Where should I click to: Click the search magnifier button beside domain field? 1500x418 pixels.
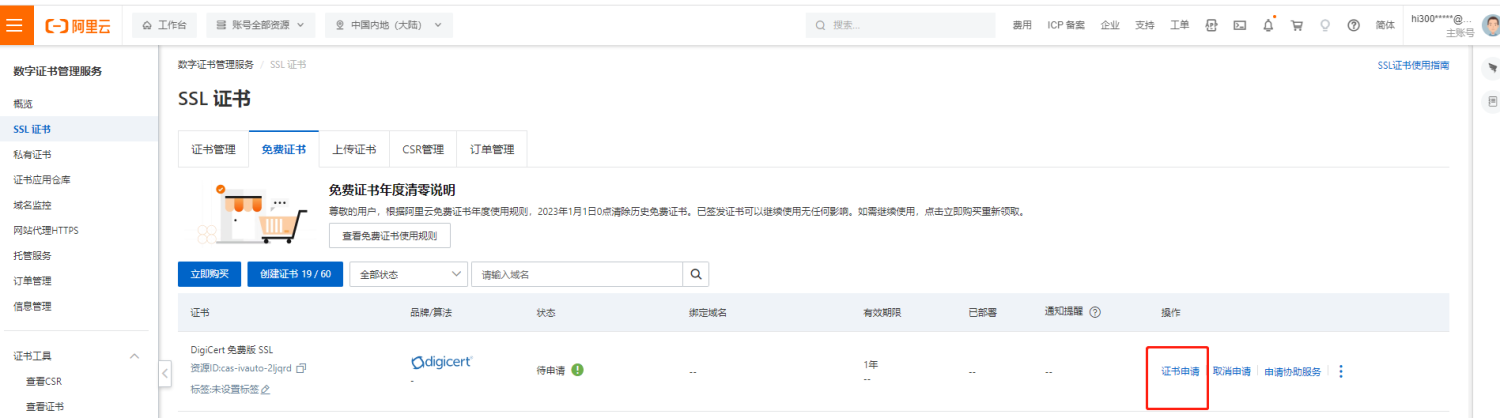click(x=696, y=274)
